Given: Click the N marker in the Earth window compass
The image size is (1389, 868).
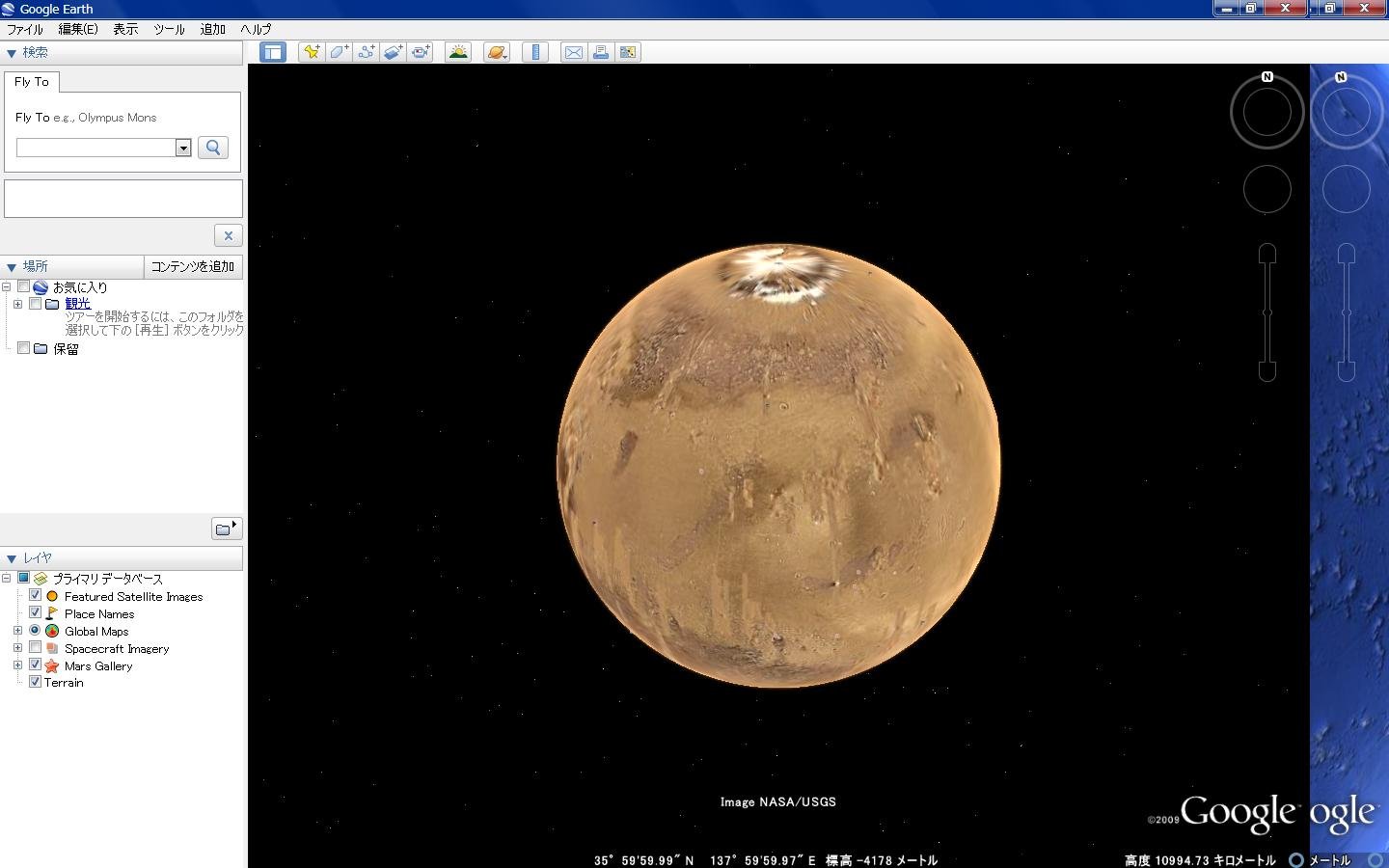Looking at the screenshot, I should [x=1341, y=76].
